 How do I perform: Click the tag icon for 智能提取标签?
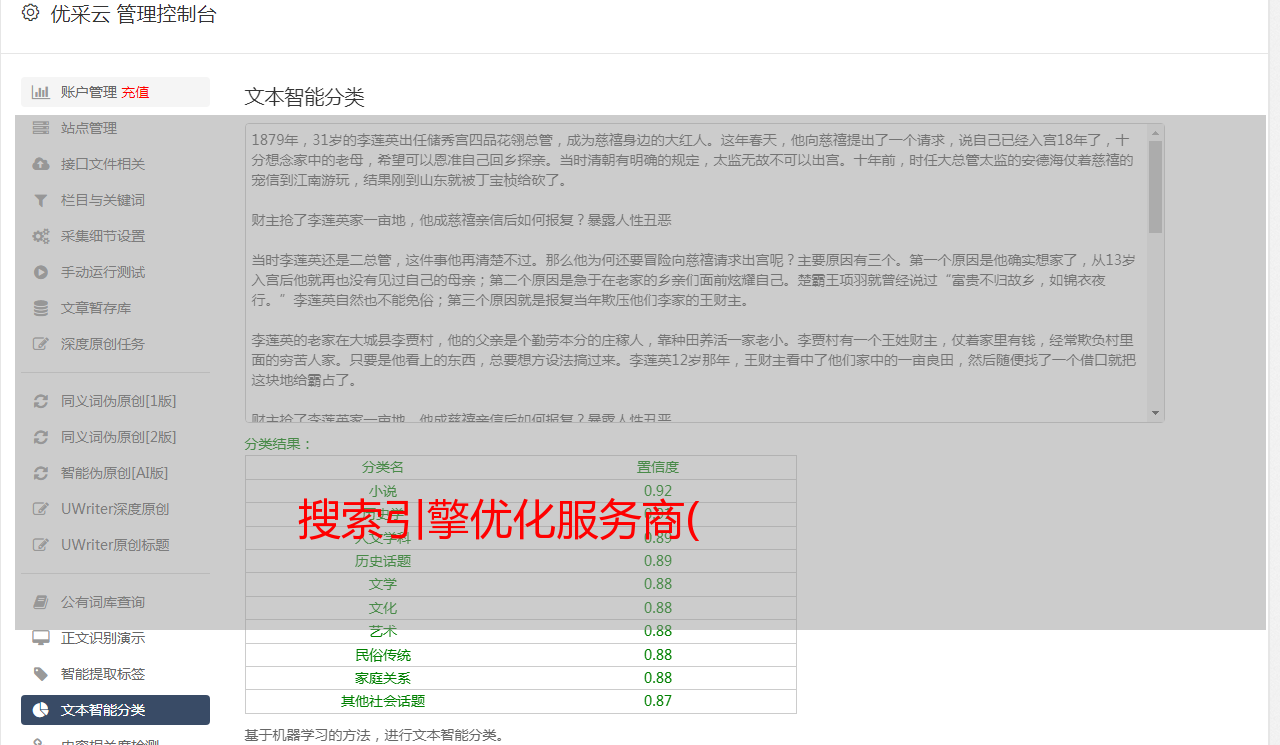click(41, 674)
